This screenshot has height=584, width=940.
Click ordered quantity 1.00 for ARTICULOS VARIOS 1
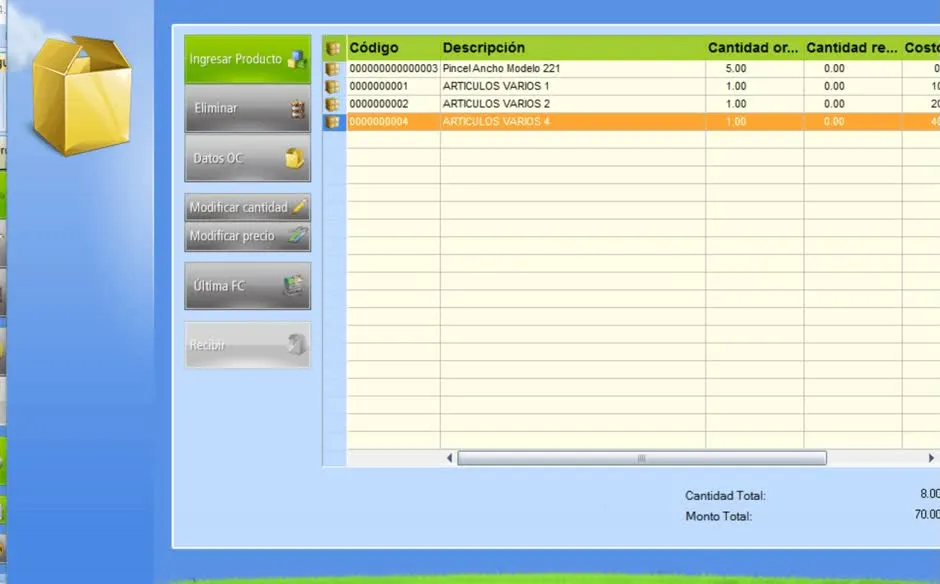click(736, 86)
